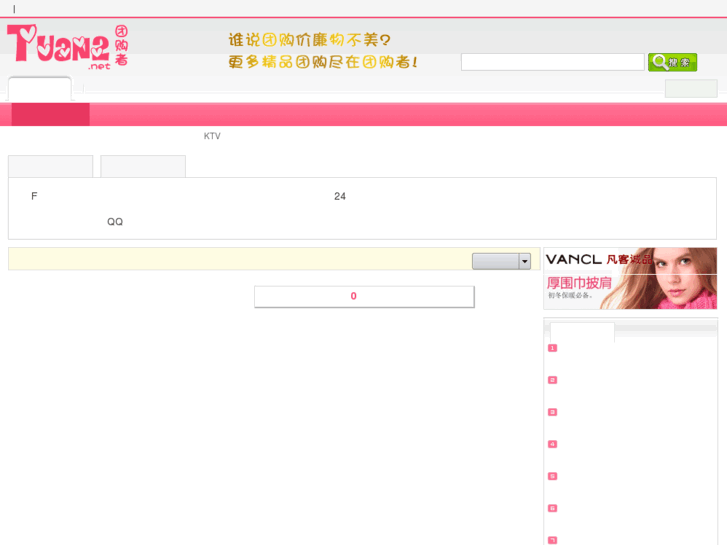Click the 谁说团购价廉物不美 slogan banner
This screenshot has height=545, width=727.
pos(323,51)
